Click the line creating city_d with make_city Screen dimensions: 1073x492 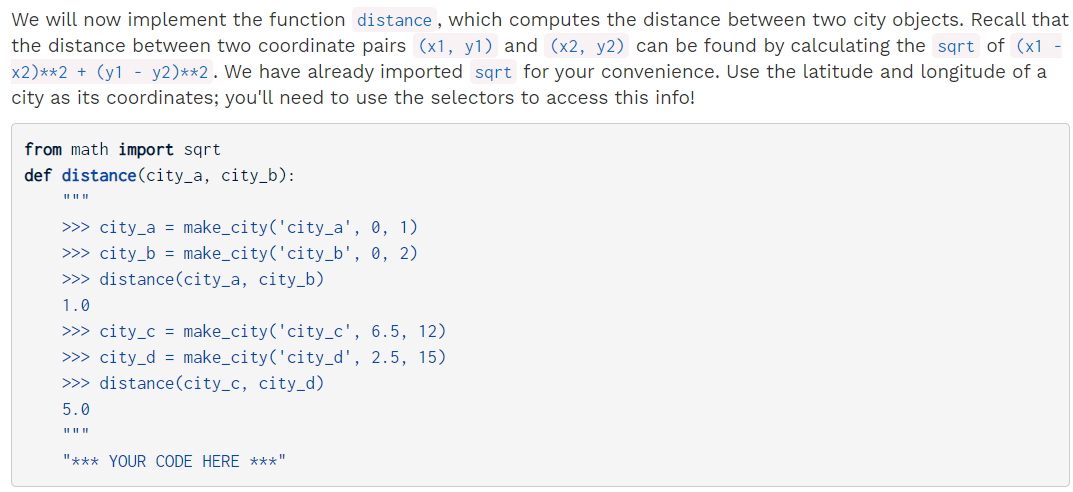(254, 357)
